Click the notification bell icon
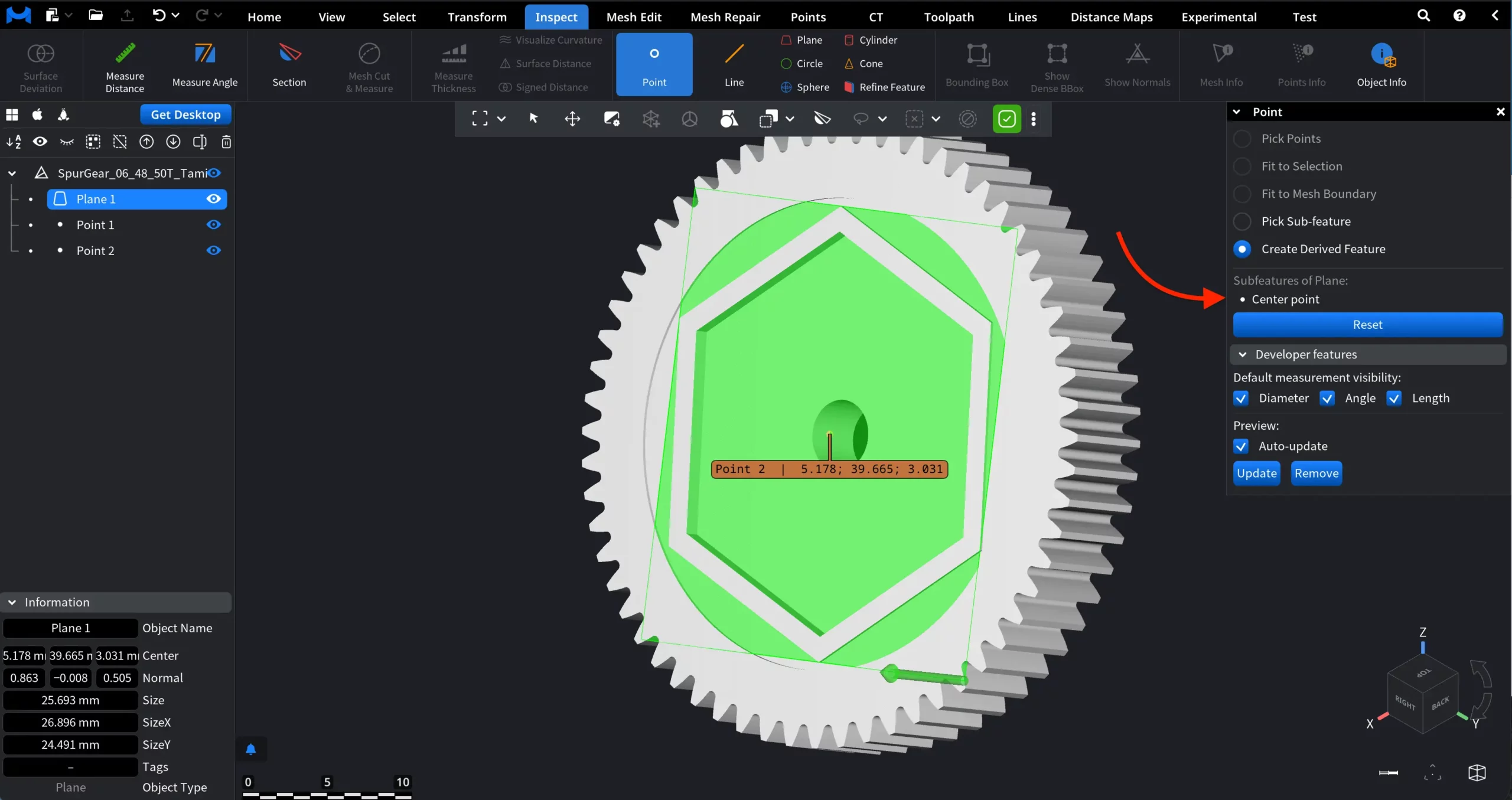Image resolution: width=1512 pixels, height=800 pixels. 250,749
